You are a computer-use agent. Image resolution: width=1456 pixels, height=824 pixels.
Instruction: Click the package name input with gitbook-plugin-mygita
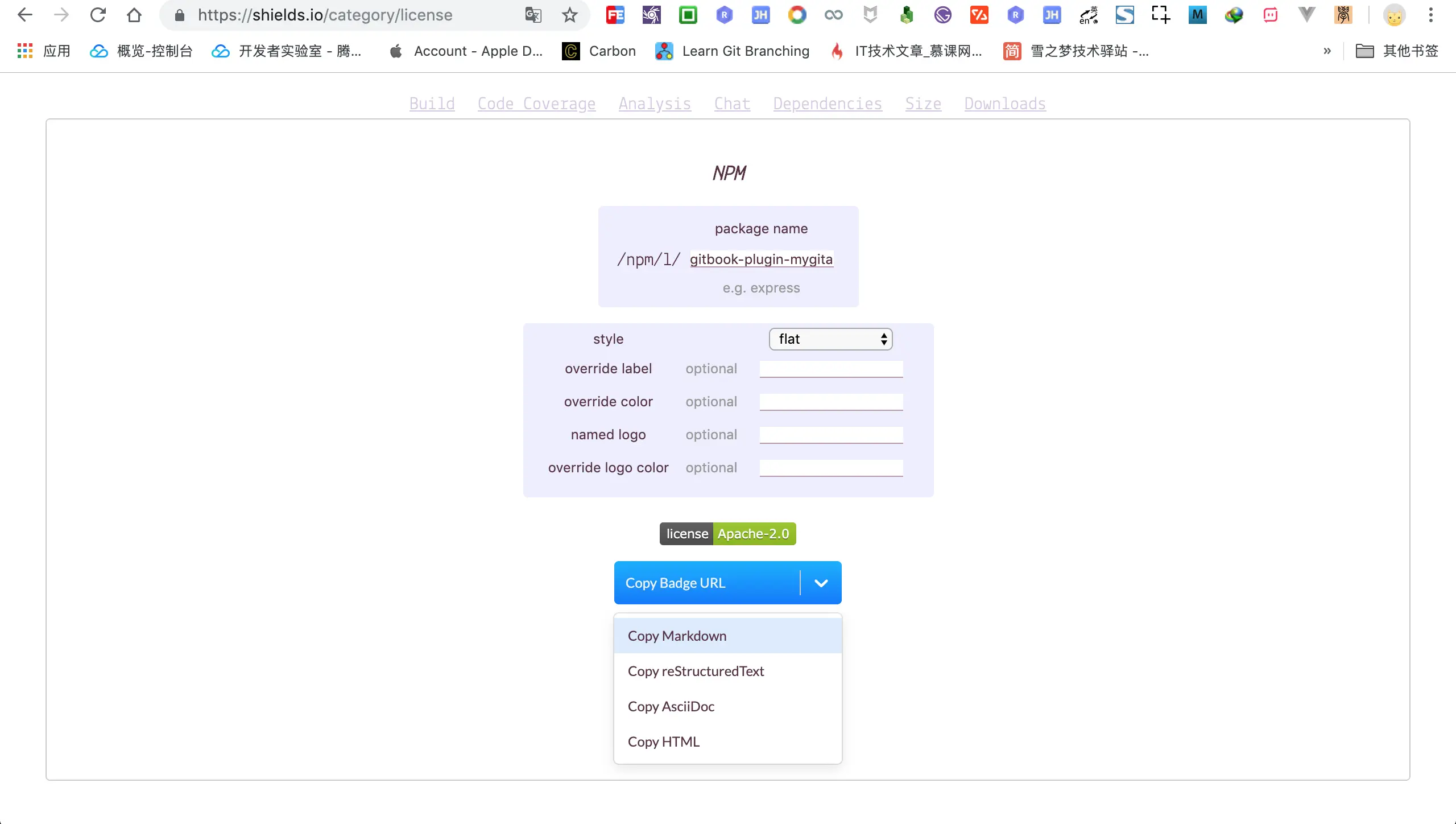pyautogui.click(x=761, y=259)
